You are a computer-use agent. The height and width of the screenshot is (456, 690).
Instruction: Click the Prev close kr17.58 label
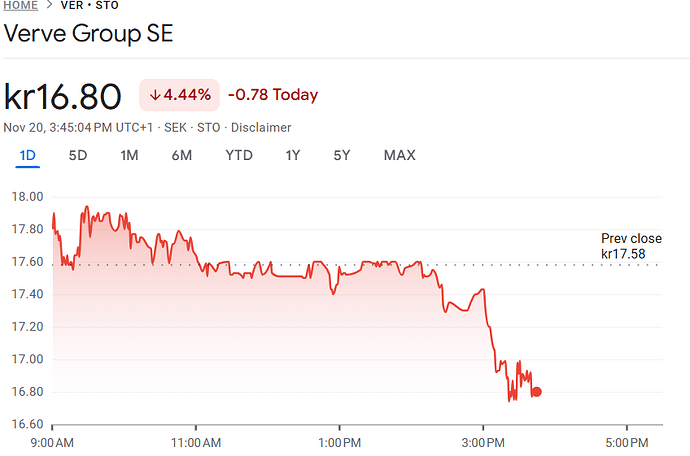[x=631, y=246]
